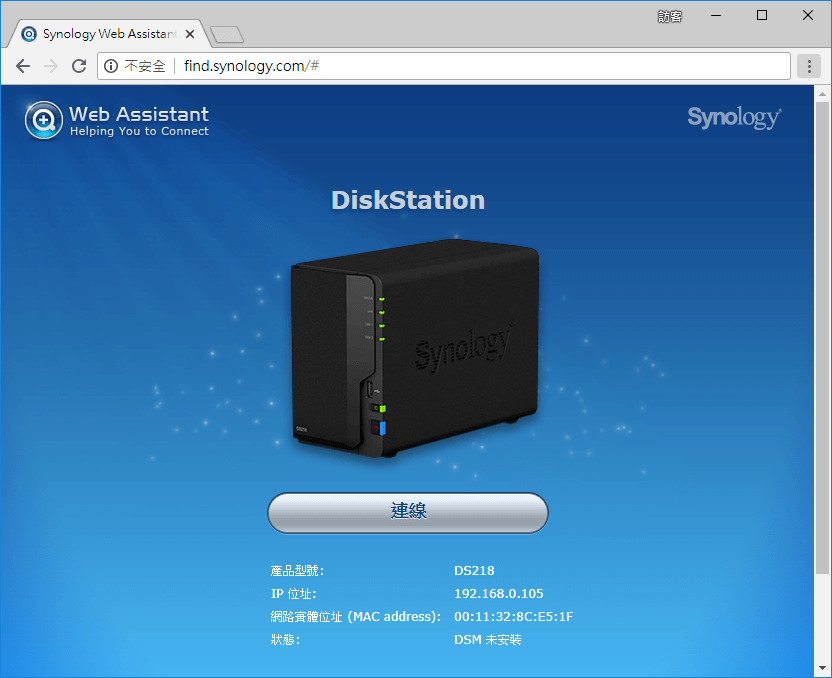Click the Synology logo in top right
Image resolution: width=832 pixels, height=678 pixels.
coord(734,117)
